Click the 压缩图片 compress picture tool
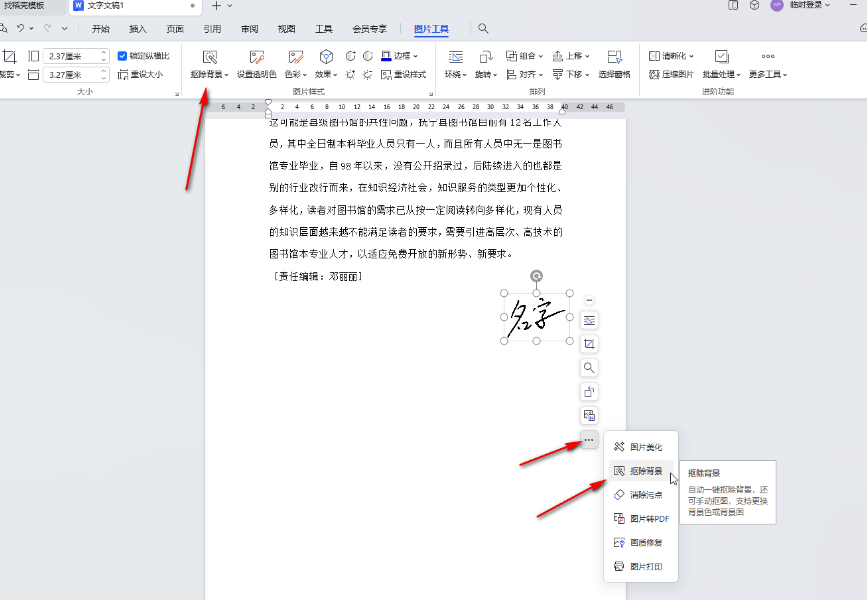The height and width of the screenshot is (600, 867). click(x=671, y=74)
